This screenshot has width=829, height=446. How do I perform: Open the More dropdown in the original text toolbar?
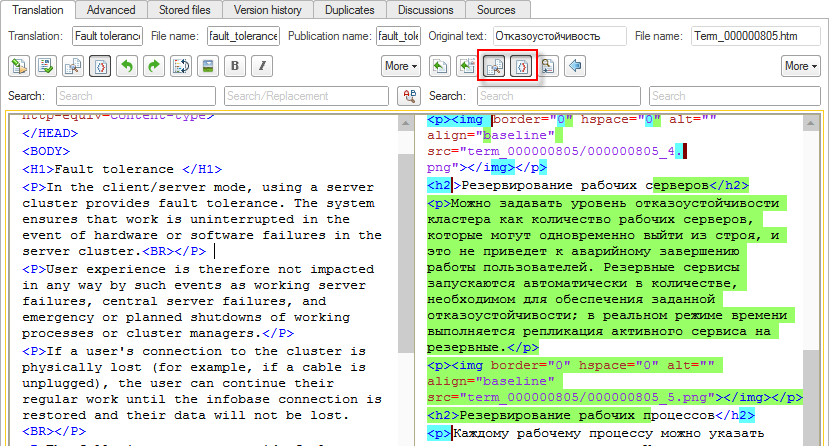click(800, 66)
